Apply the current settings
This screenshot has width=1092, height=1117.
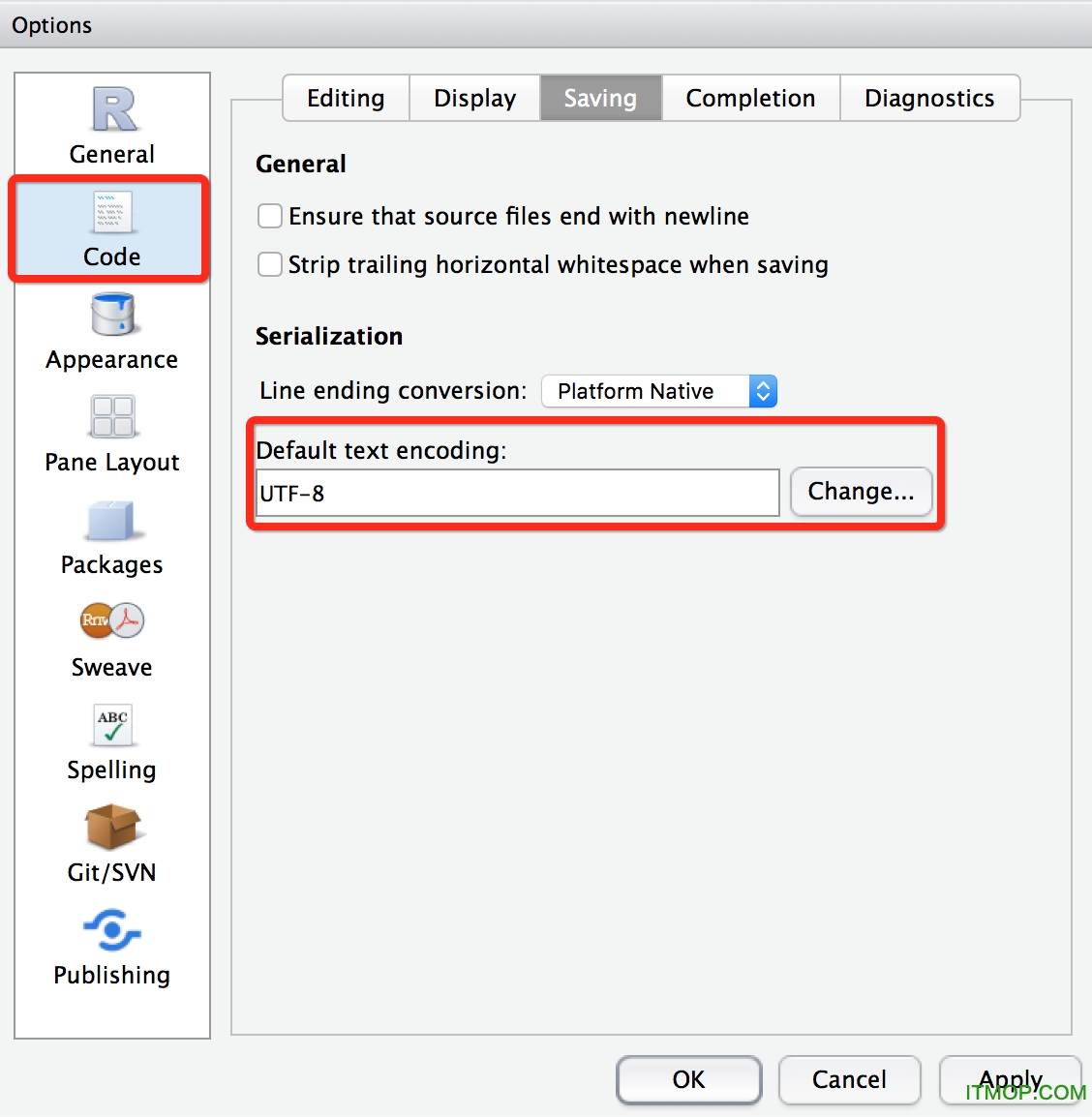click(x=1010, y=1080)
